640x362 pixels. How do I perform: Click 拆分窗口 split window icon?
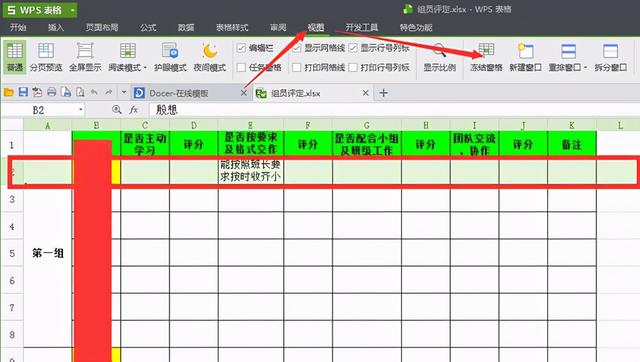pos(610,51)
